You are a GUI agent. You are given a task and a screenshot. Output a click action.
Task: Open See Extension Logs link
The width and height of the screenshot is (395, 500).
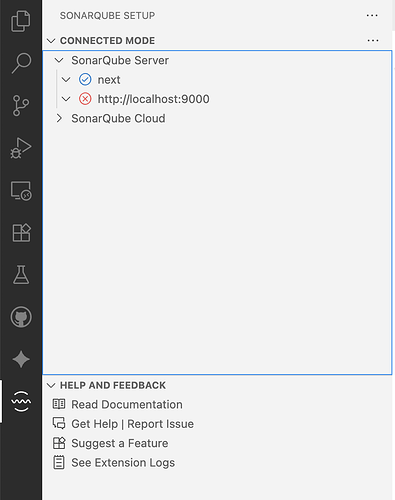pyautogui.click(x=123, y=462)
